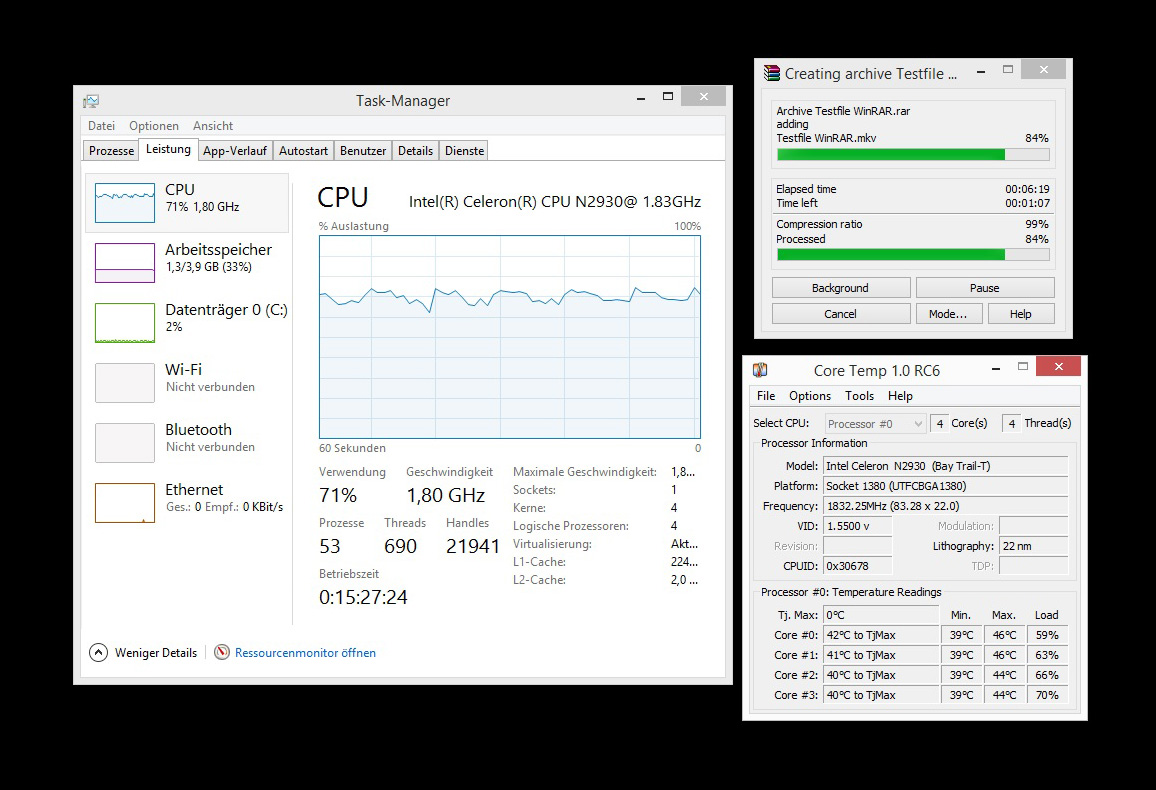The height and width of the screenshot is (790, 1156).
Task: Click the Lithography field 22 nm
Action: pyautogui.click(x=1034, y=546)
